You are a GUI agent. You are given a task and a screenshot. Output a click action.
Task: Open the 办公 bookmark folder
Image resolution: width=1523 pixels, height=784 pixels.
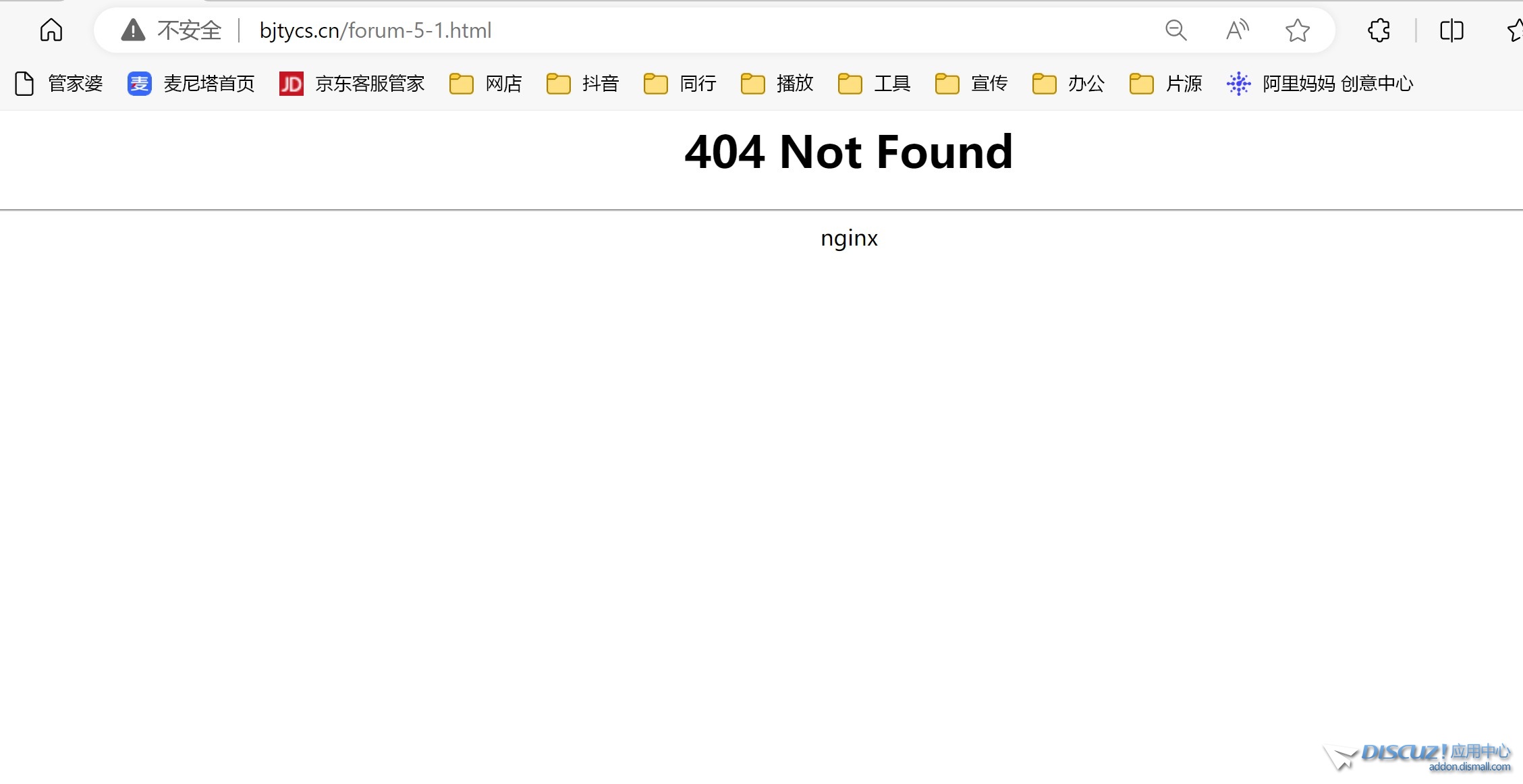click(x=1069, y=84)
